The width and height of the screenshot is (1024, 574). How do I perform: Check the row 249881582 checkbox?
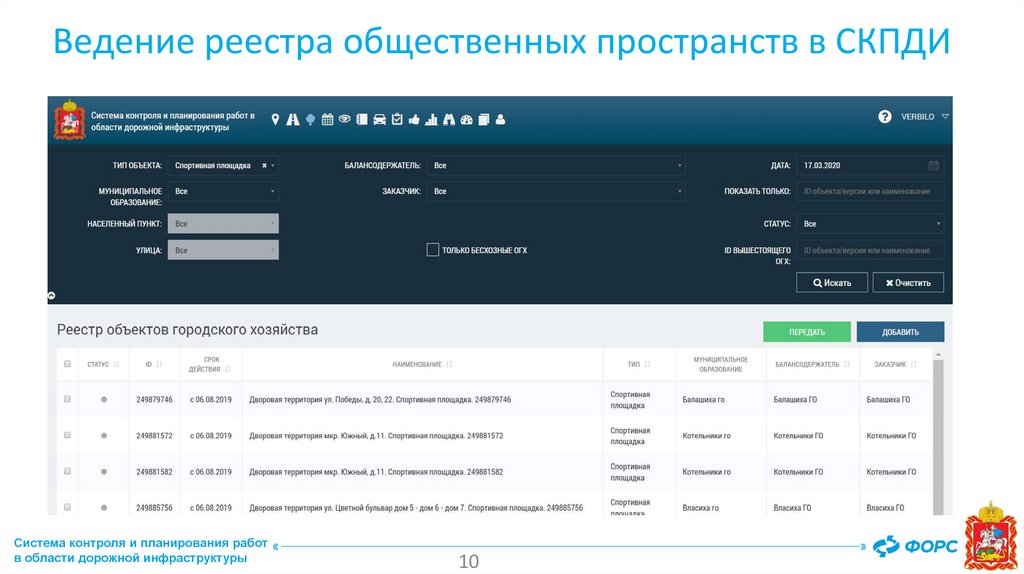coord(67,471)
